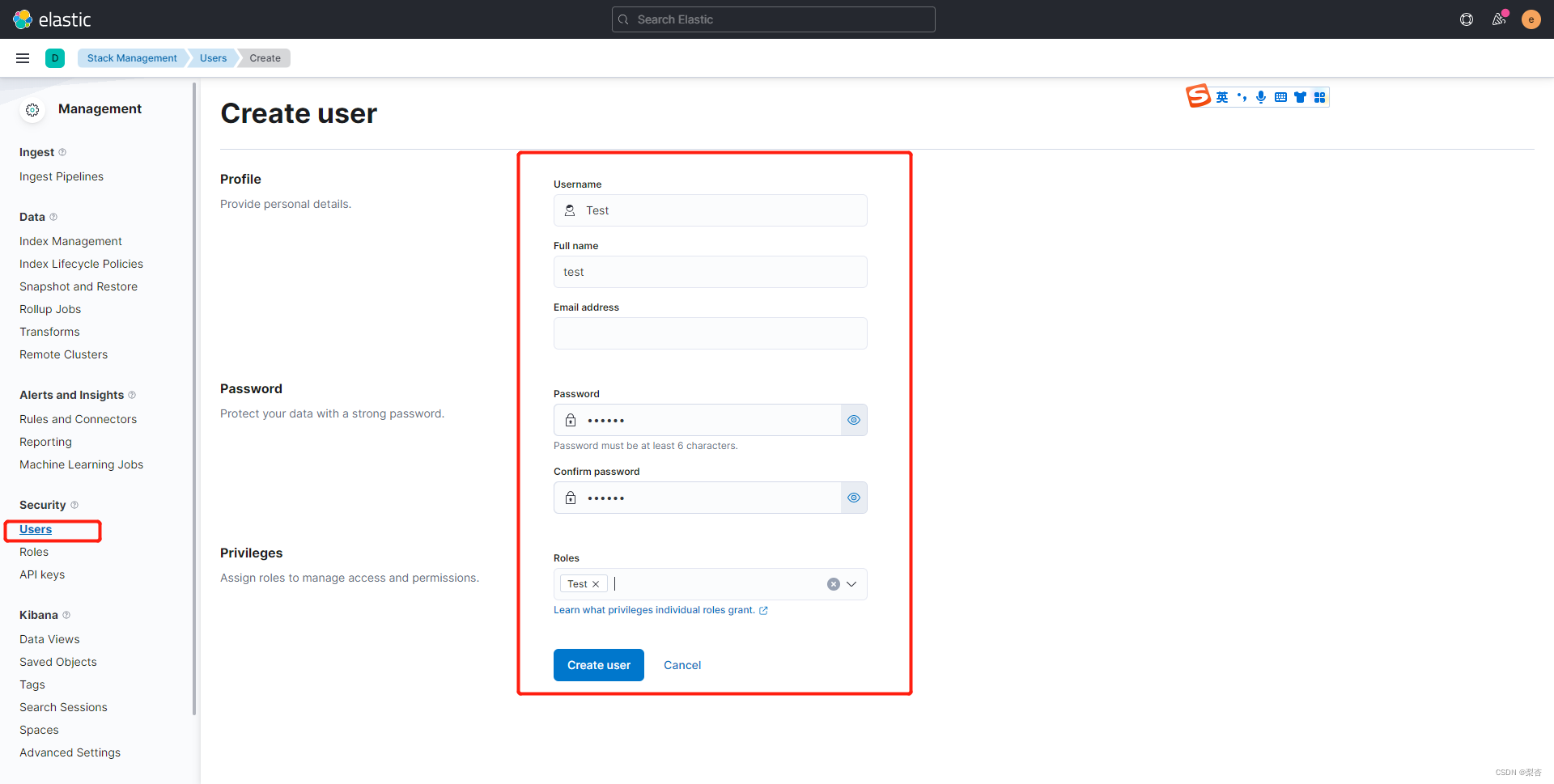Open Rollup Jobs

coord(50,309)
